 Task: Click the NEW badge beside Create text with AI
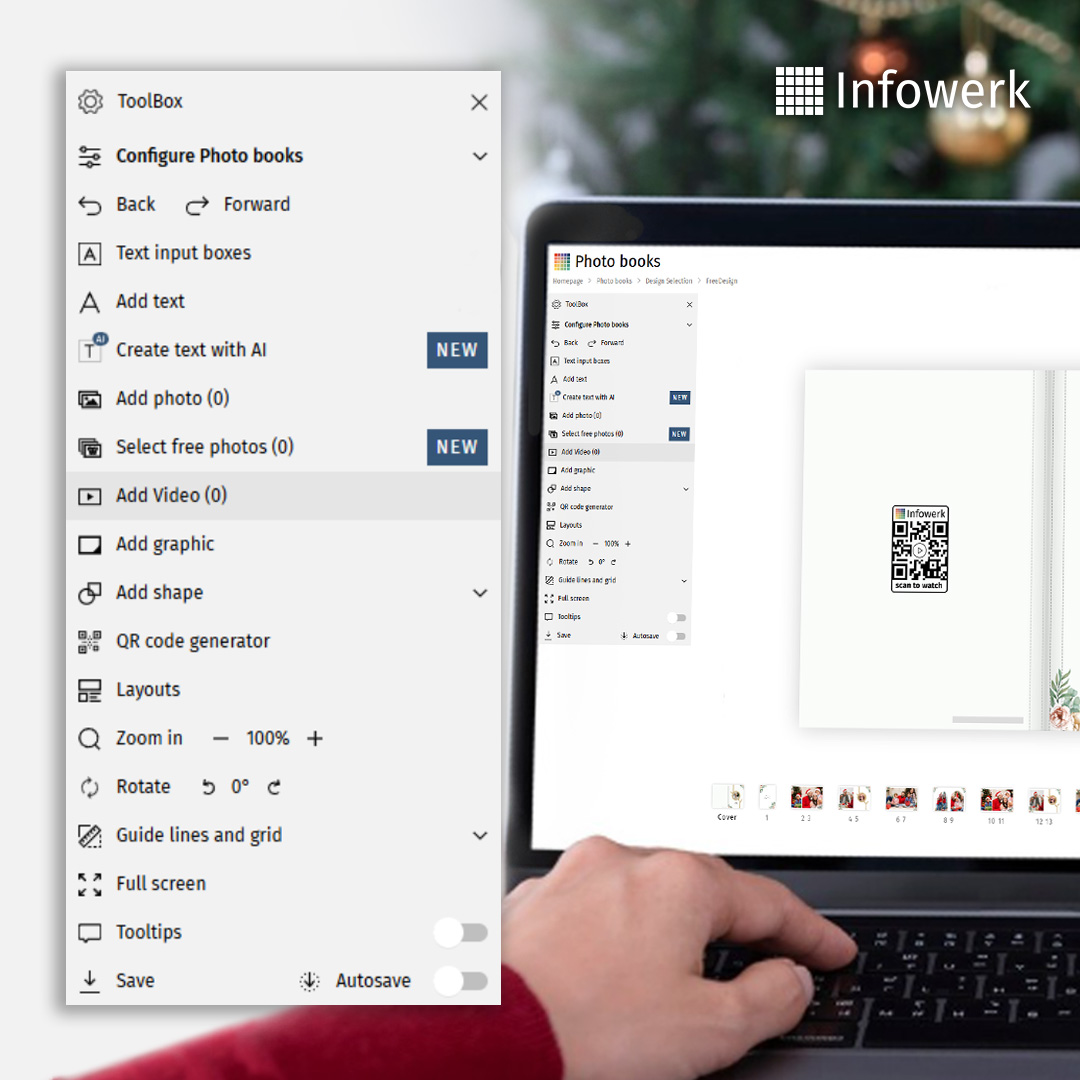pyautogui.click(x=457, y=350)
